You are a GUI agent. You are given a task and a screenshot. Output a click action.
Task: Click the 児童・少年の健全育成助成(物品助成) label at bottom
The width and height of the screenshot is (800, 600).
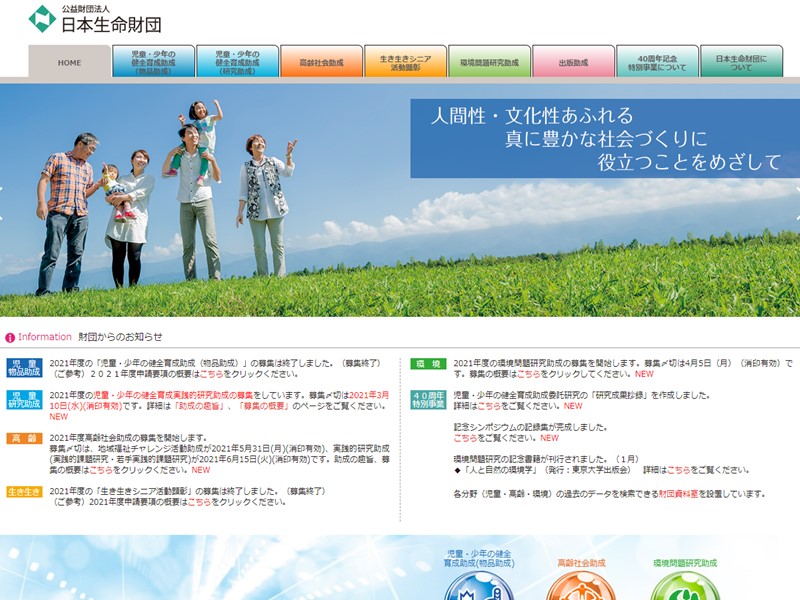pyautogui.click(x=479, y=559)
